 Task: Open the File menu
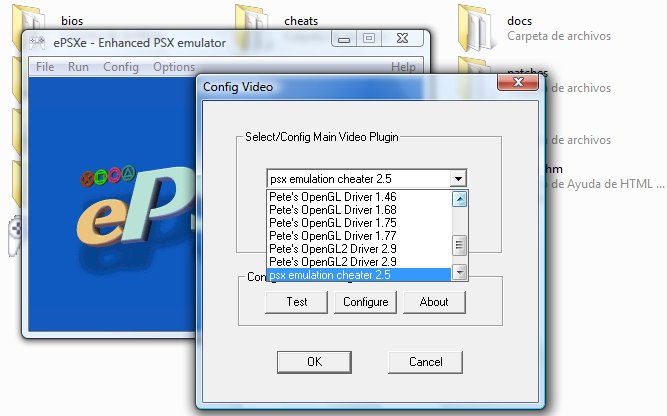pos(44,67)
